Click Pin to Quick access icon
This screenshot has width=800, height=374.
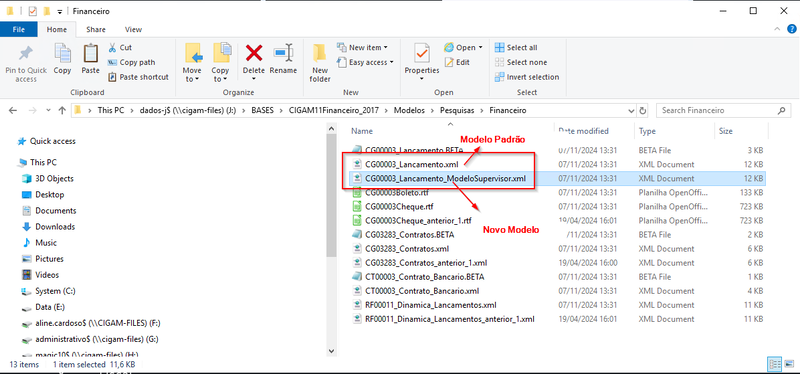click(x=26, y=53)
